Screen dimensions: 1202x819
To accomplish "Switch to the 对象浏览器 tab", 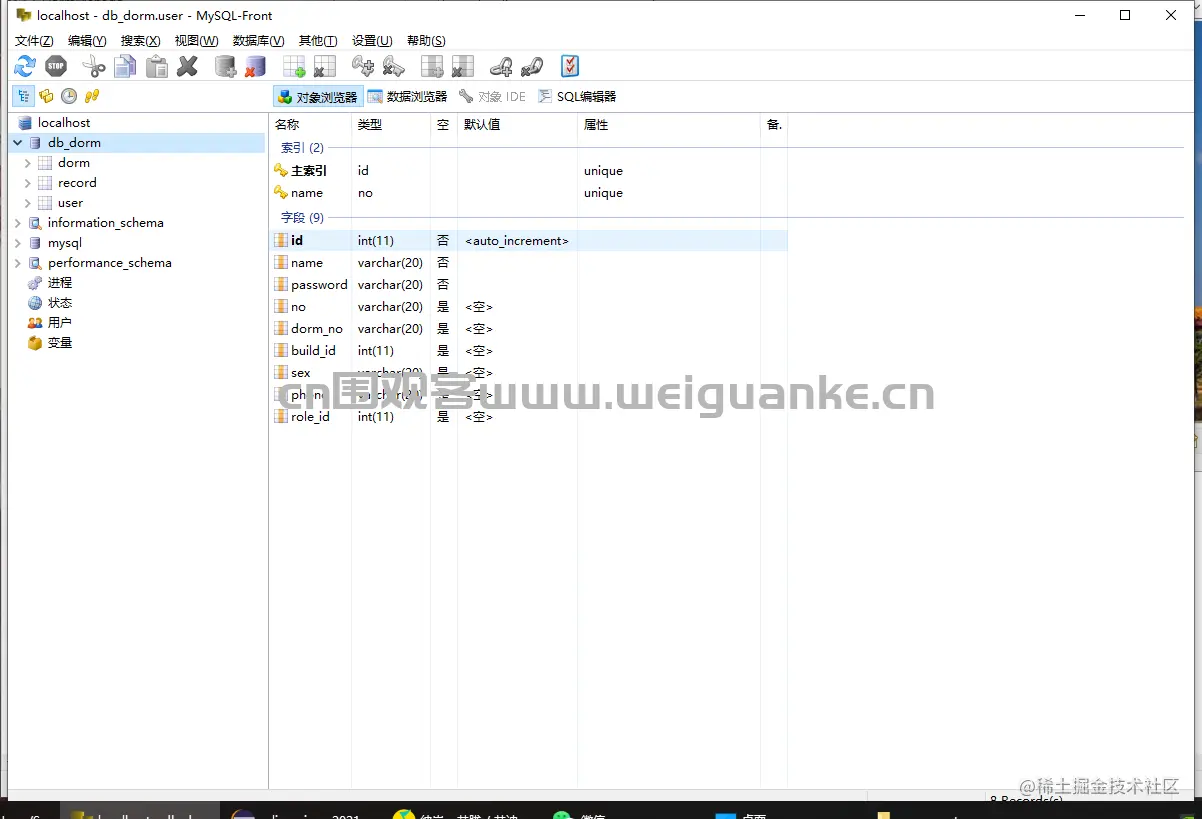I will tap(317, 97).
